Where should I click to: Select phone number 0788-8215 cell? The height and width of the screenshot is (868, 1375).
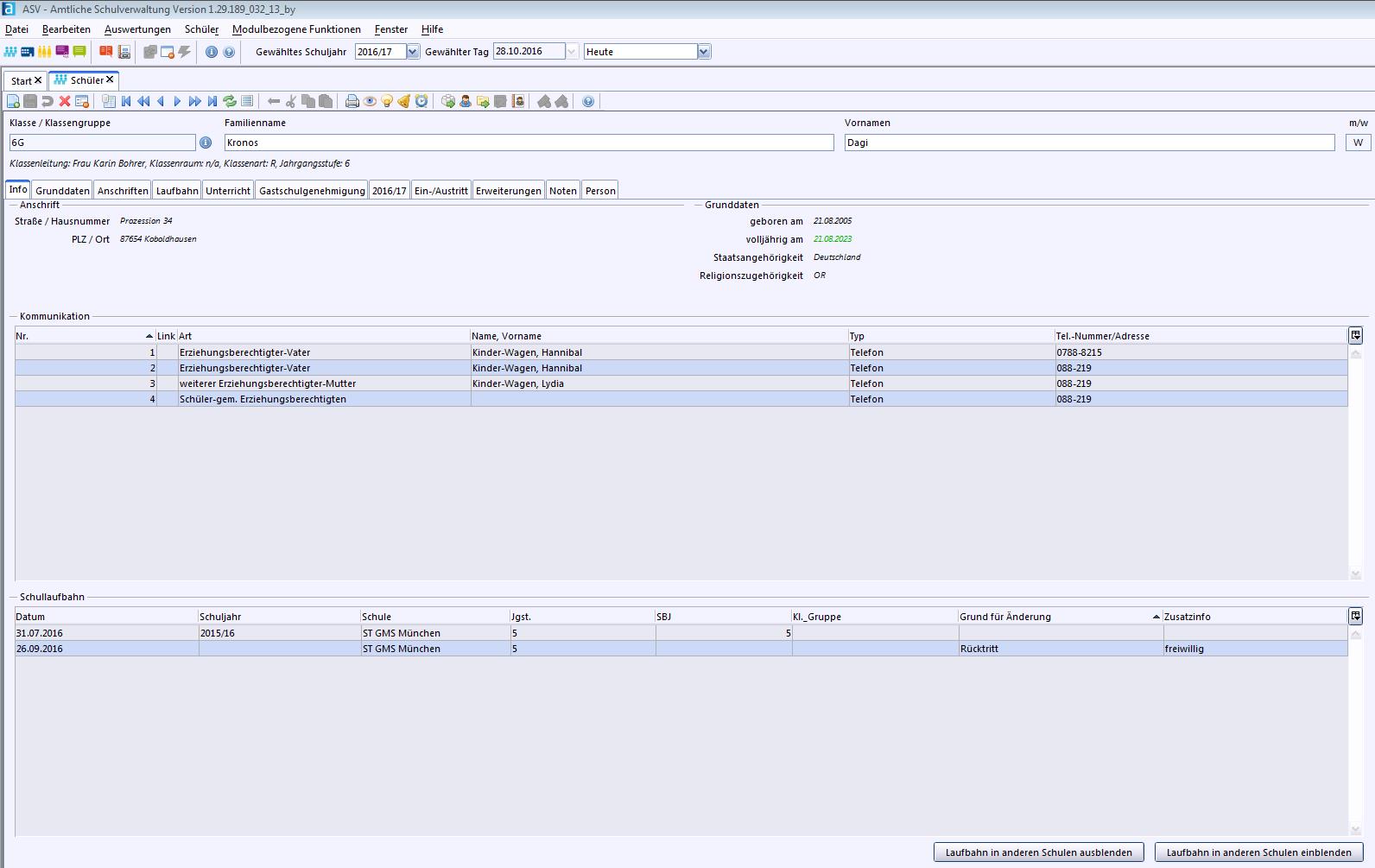[1201, 352]
